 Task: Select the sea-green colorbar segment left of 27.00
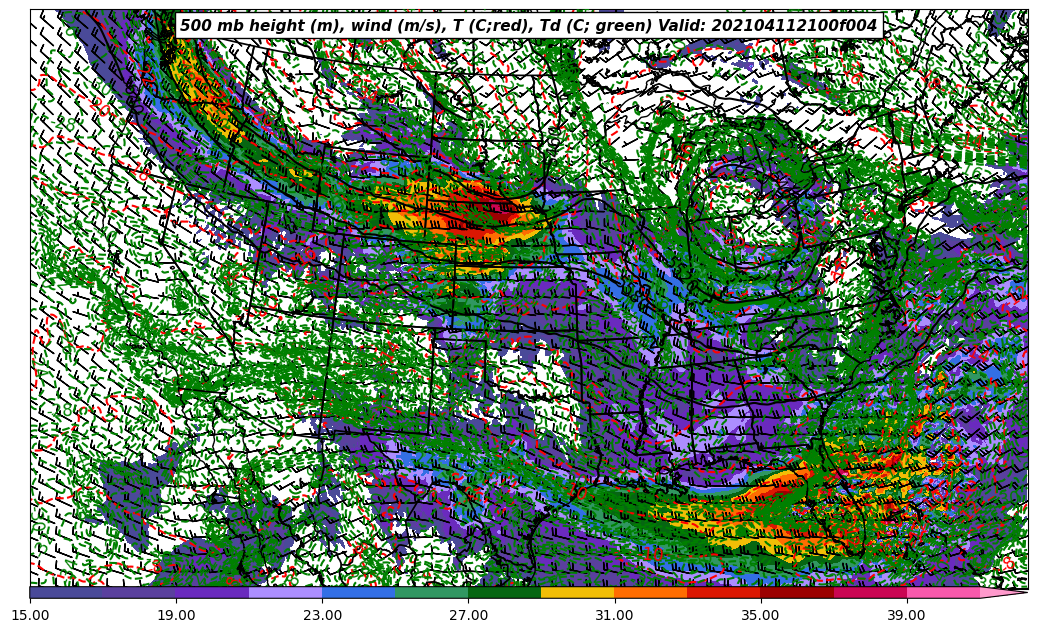point(431,592)
